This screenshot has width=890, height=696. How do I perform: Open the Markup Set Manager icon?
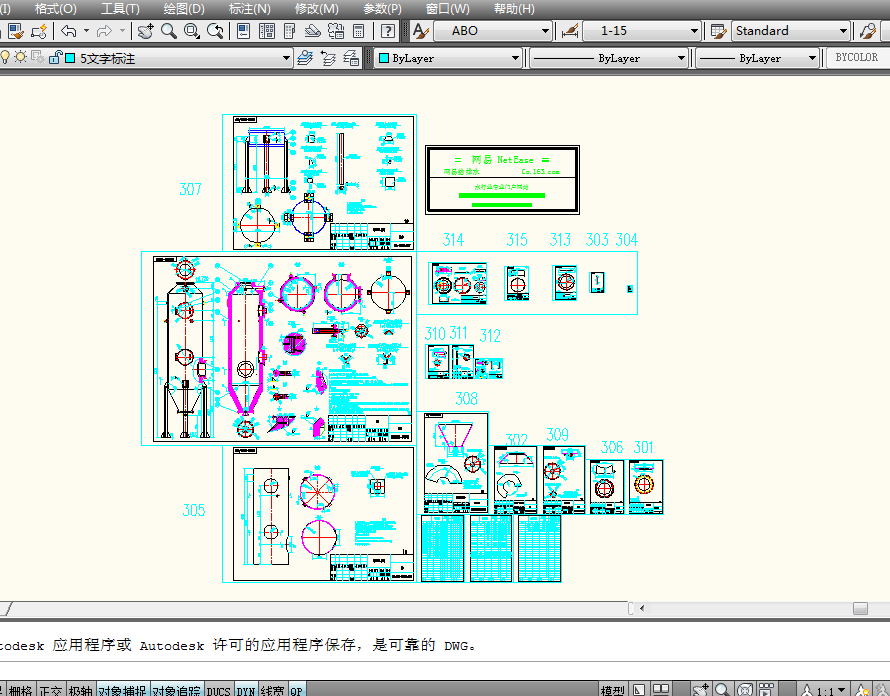click(x=336, y=31)
